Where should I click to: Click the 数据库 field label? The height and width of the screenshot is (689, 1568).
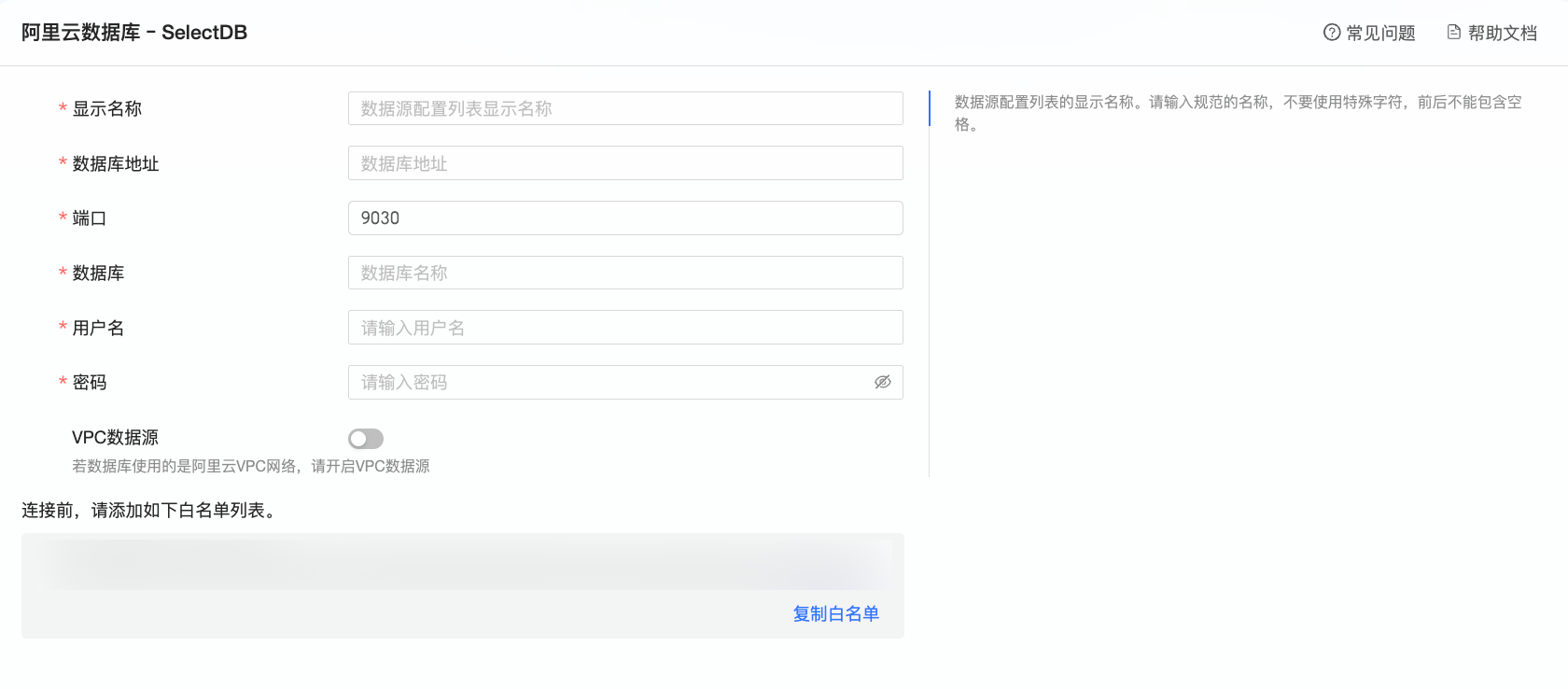98,273
